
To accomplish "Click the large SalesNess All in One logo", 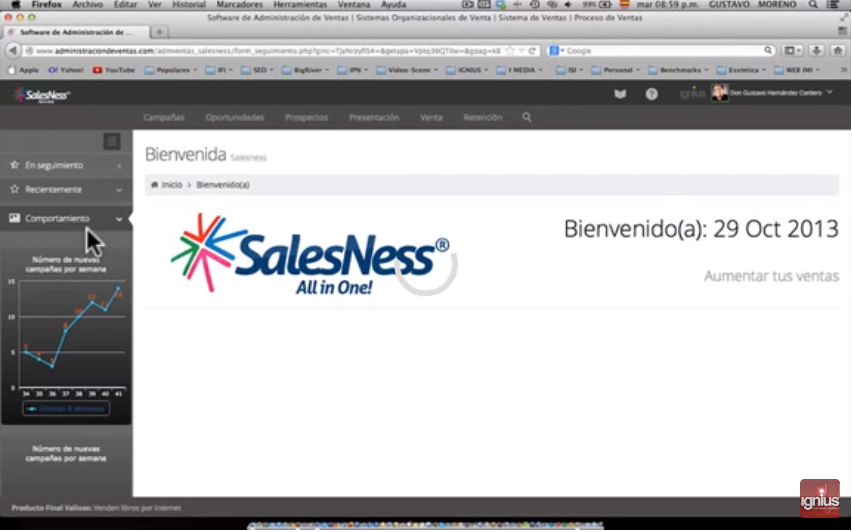I will tap(310, 254).
